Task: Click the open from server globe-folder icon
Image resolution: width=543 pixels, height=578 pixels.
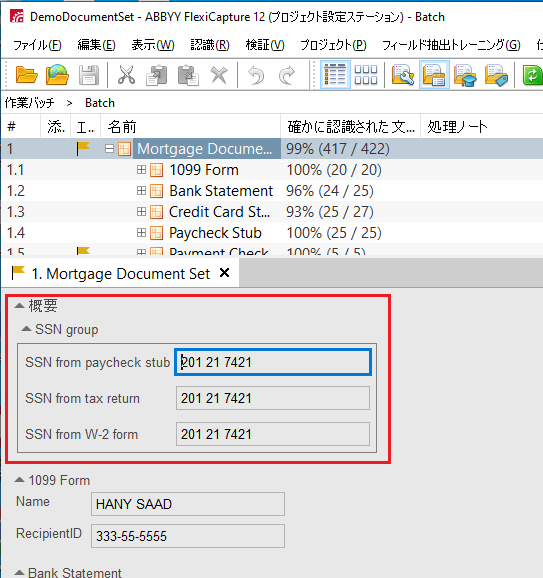Action: [x=57, y=75]
